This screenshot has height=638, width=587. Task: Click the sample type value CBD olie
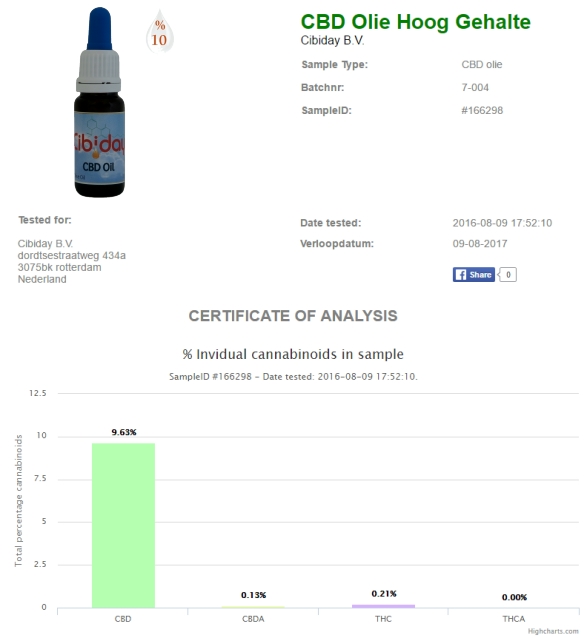point(482,64)
